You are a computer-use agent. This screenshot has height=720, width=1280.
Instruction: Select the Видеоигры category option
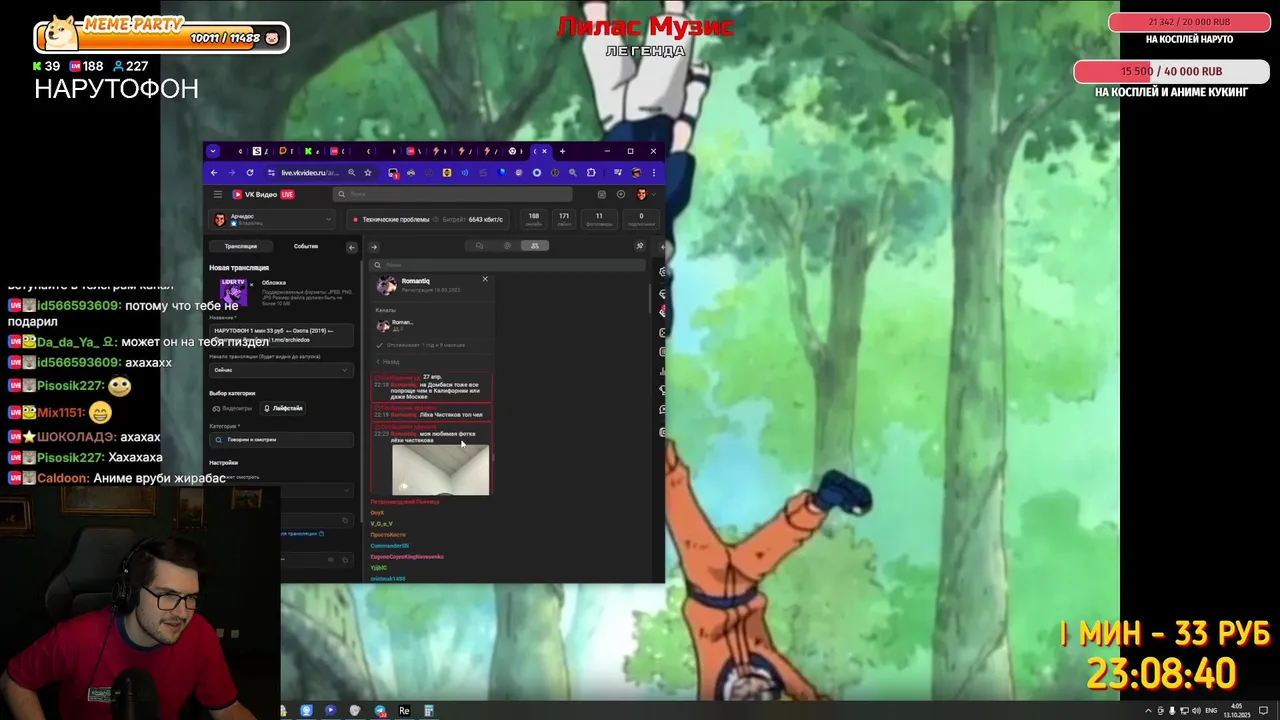pyautogui.click(x=233, y=408)
